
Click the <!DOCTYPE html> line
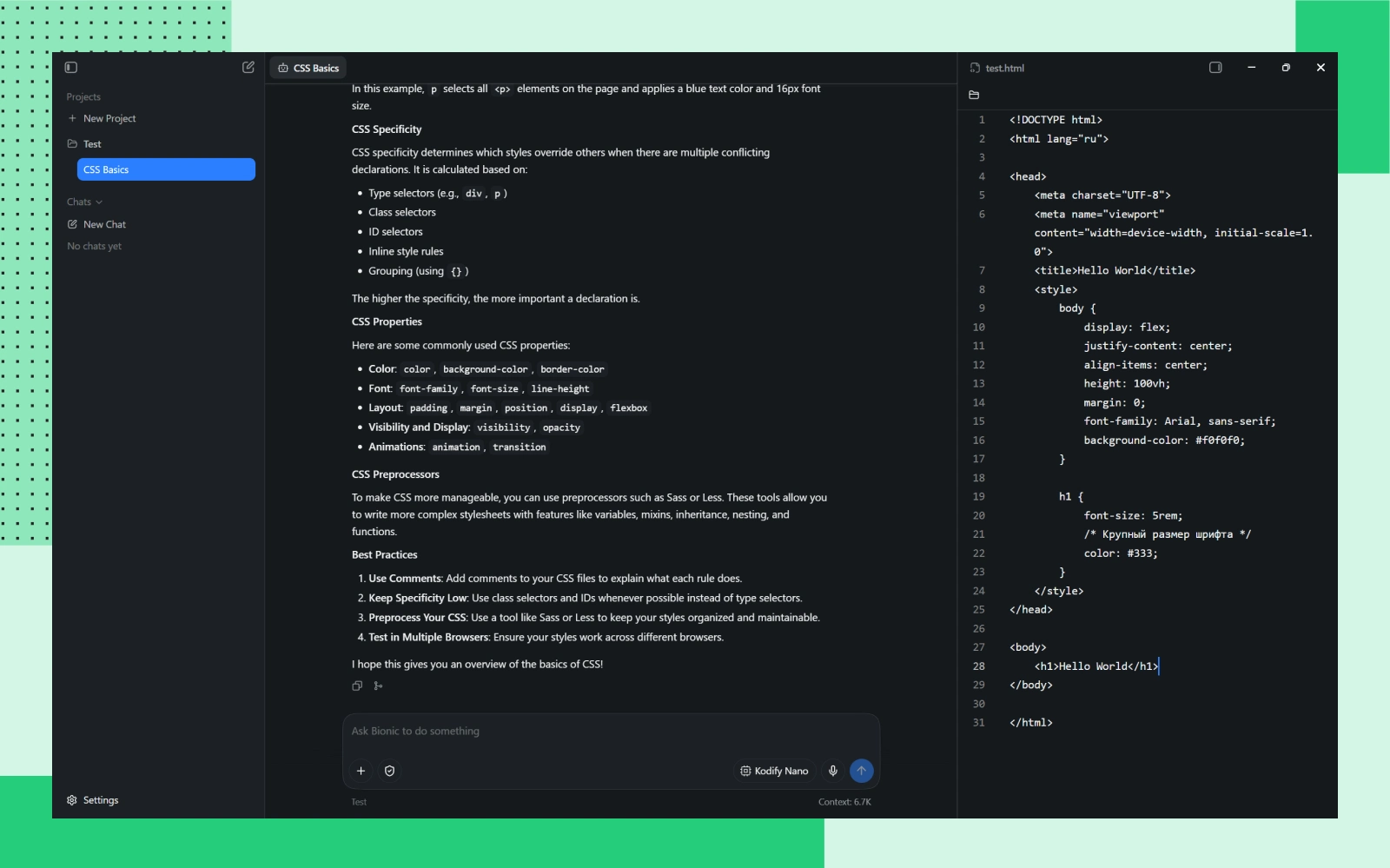pyautogui.click(x=1056, y=120)
